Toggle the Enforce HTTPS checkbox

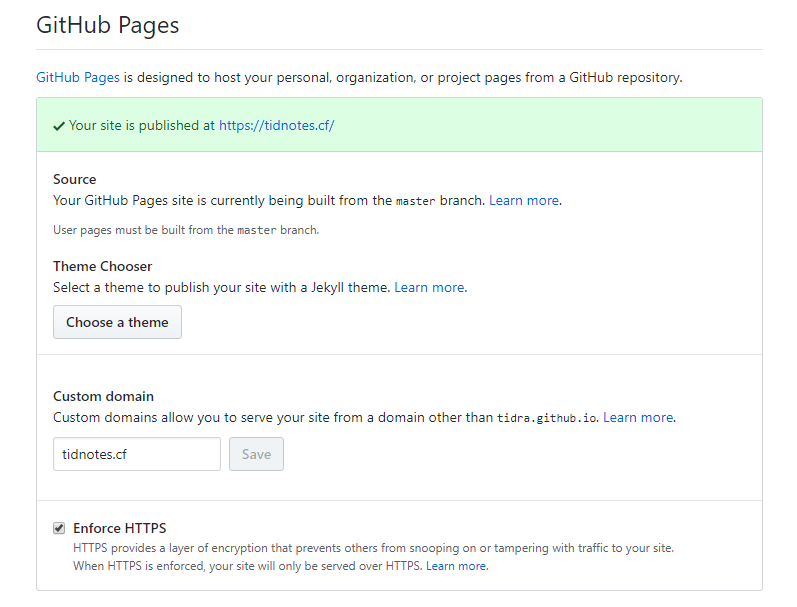59,528
